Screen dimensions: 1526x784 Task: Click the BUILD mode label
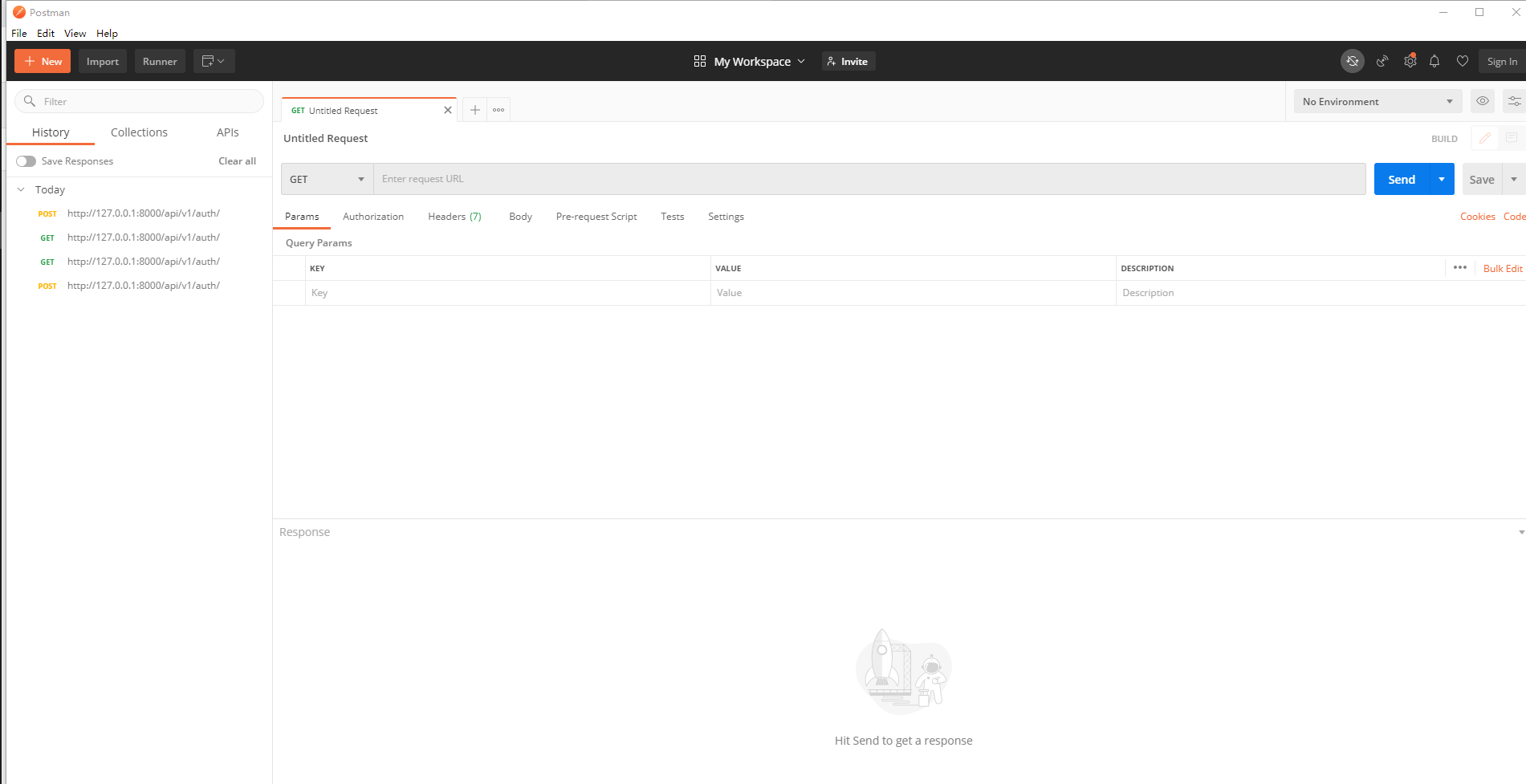coord(1444,139)
